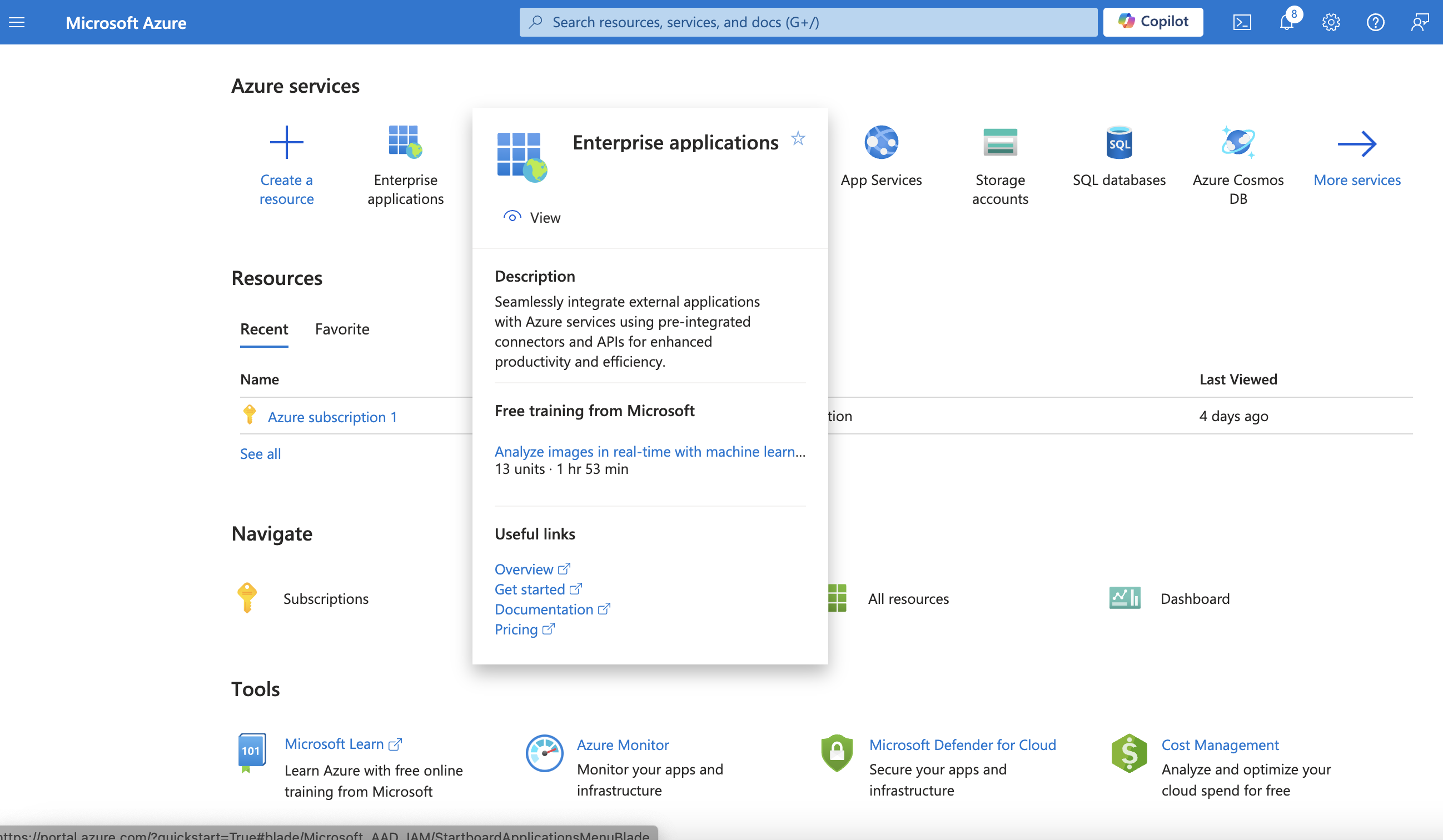The image size is (1443, 840).
Task: Open Cost Management link
Action: tap(1220, 744)
